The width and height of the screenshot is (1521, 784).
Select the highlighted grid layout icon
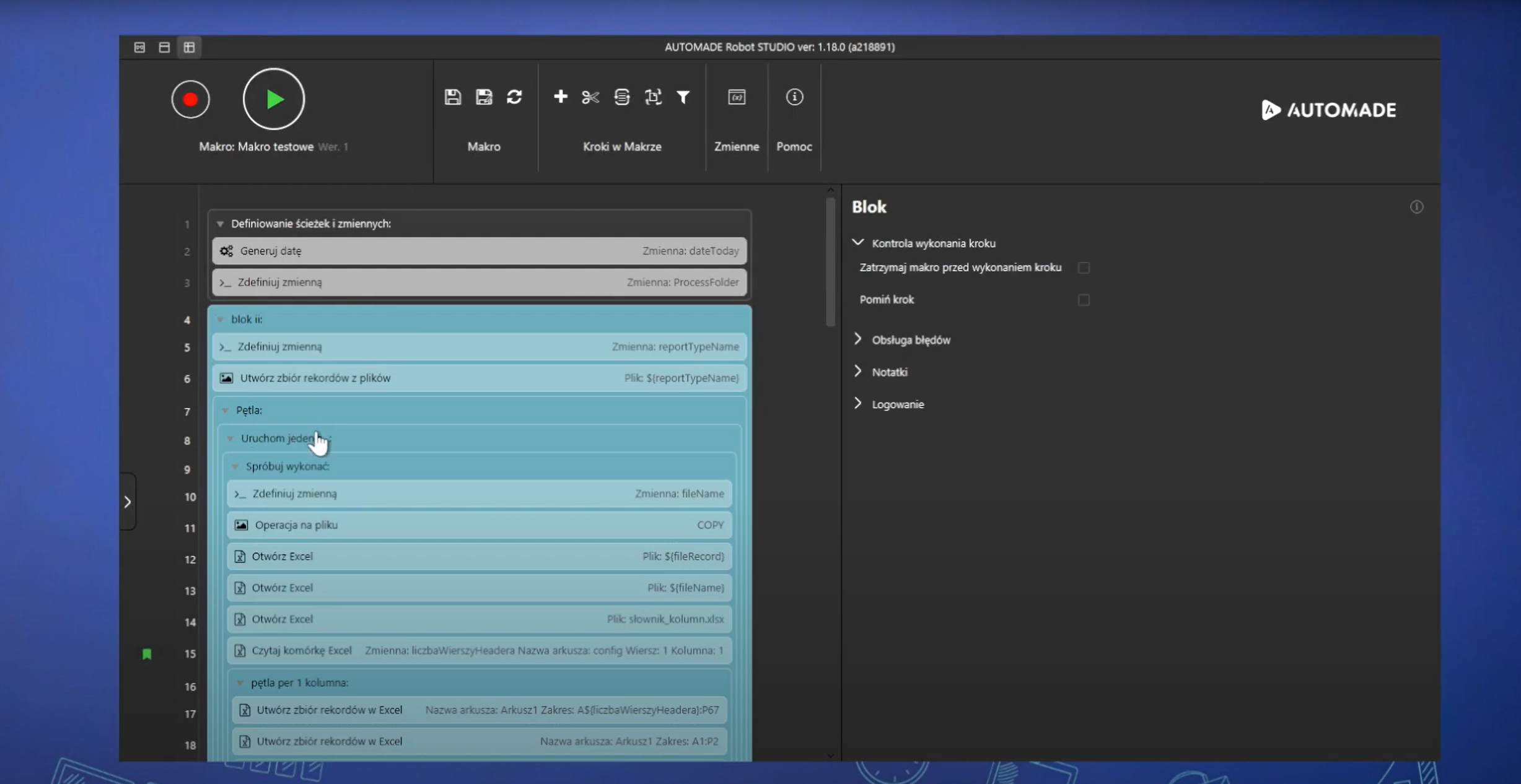point(189,47)
